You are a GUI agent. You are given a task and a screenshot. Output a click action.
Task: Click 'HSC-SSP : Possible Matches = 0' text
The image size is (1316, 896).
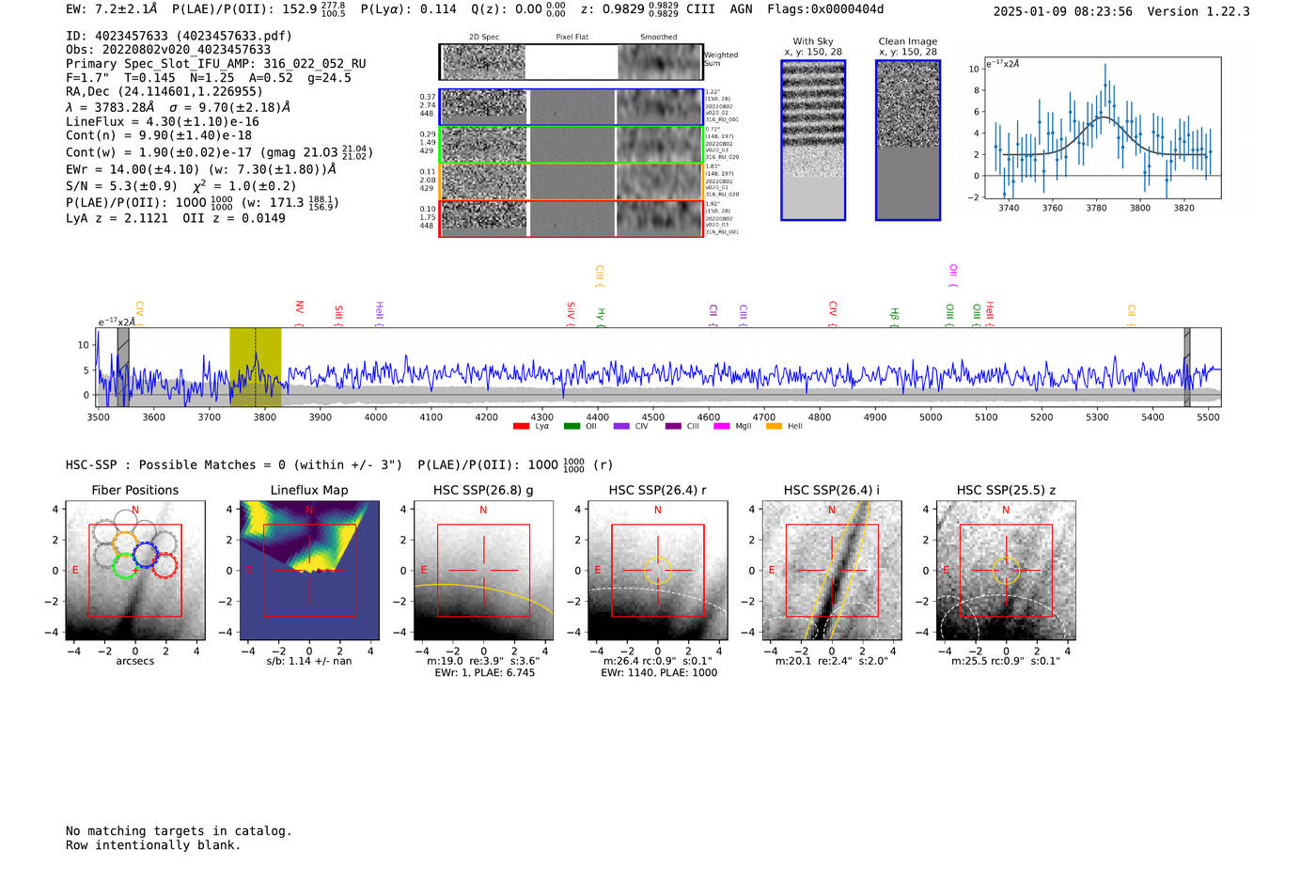(x=176, y=465)
